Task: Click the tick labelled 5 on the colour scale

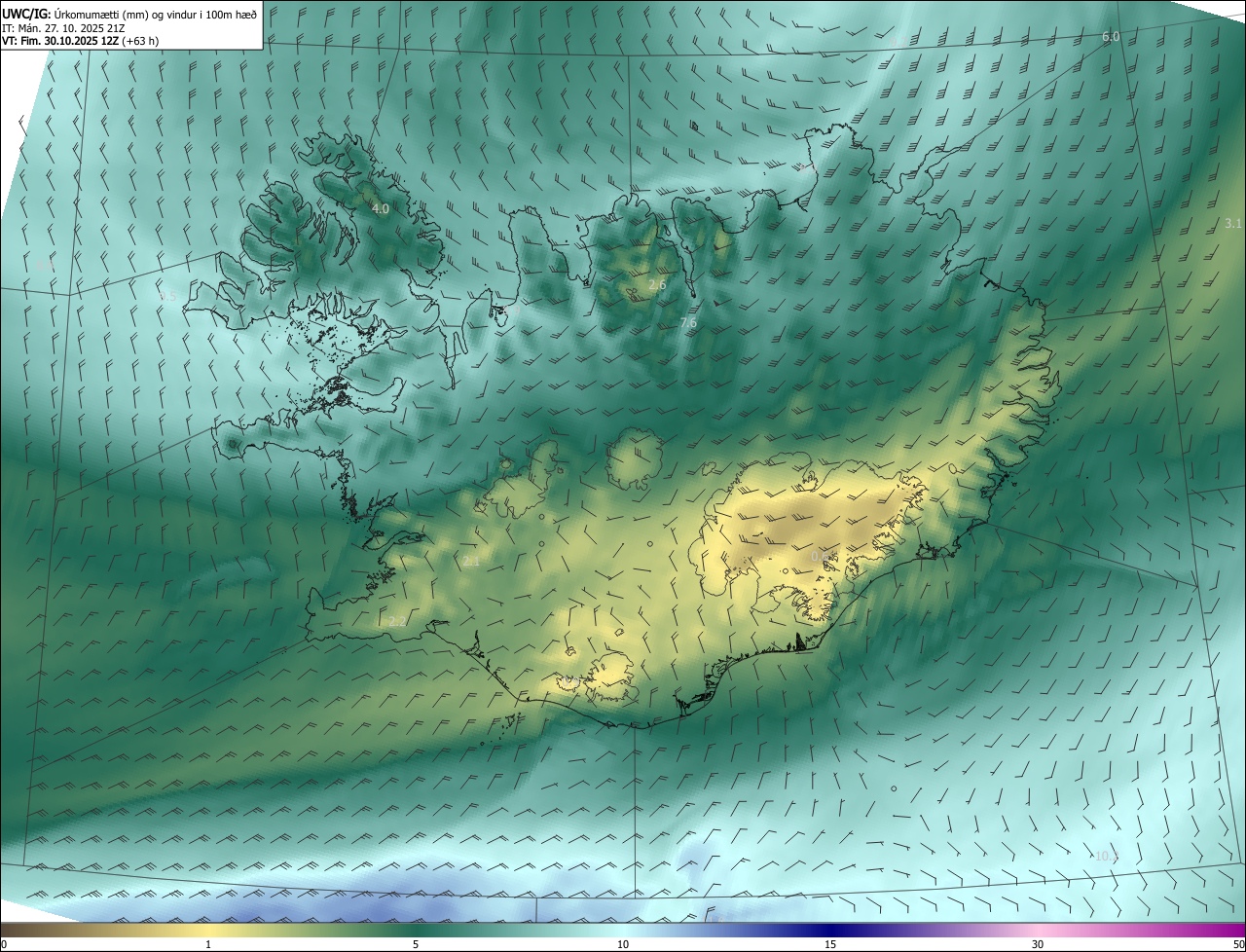Action: click(416, 944)
